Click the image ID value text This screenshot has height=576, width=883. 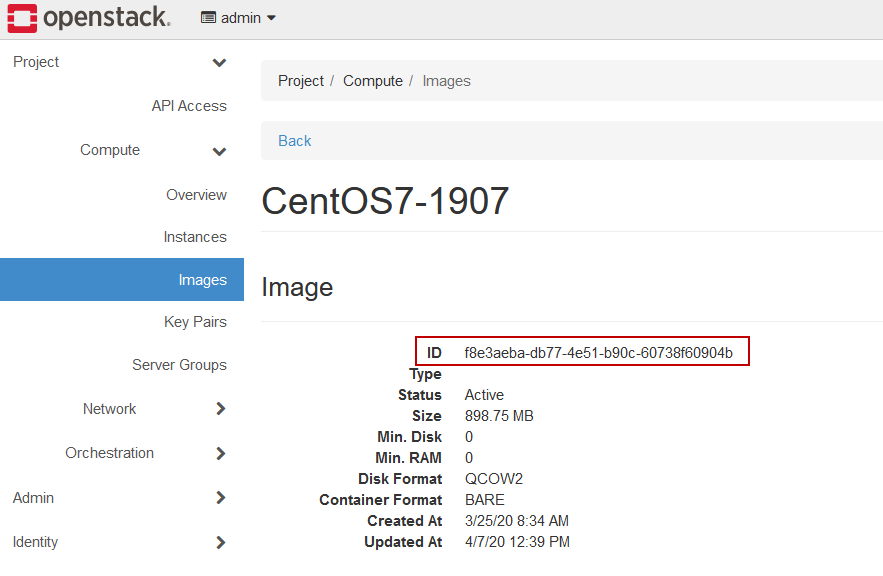598,353
